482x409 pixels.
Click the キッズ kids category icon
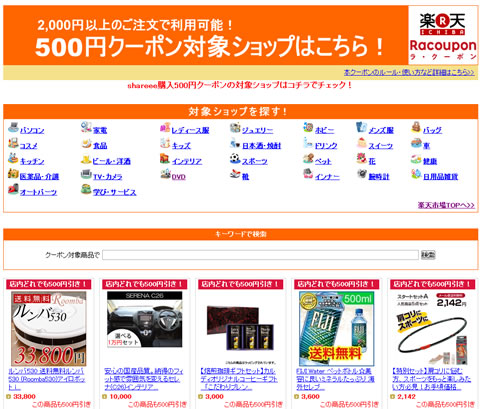165,143
